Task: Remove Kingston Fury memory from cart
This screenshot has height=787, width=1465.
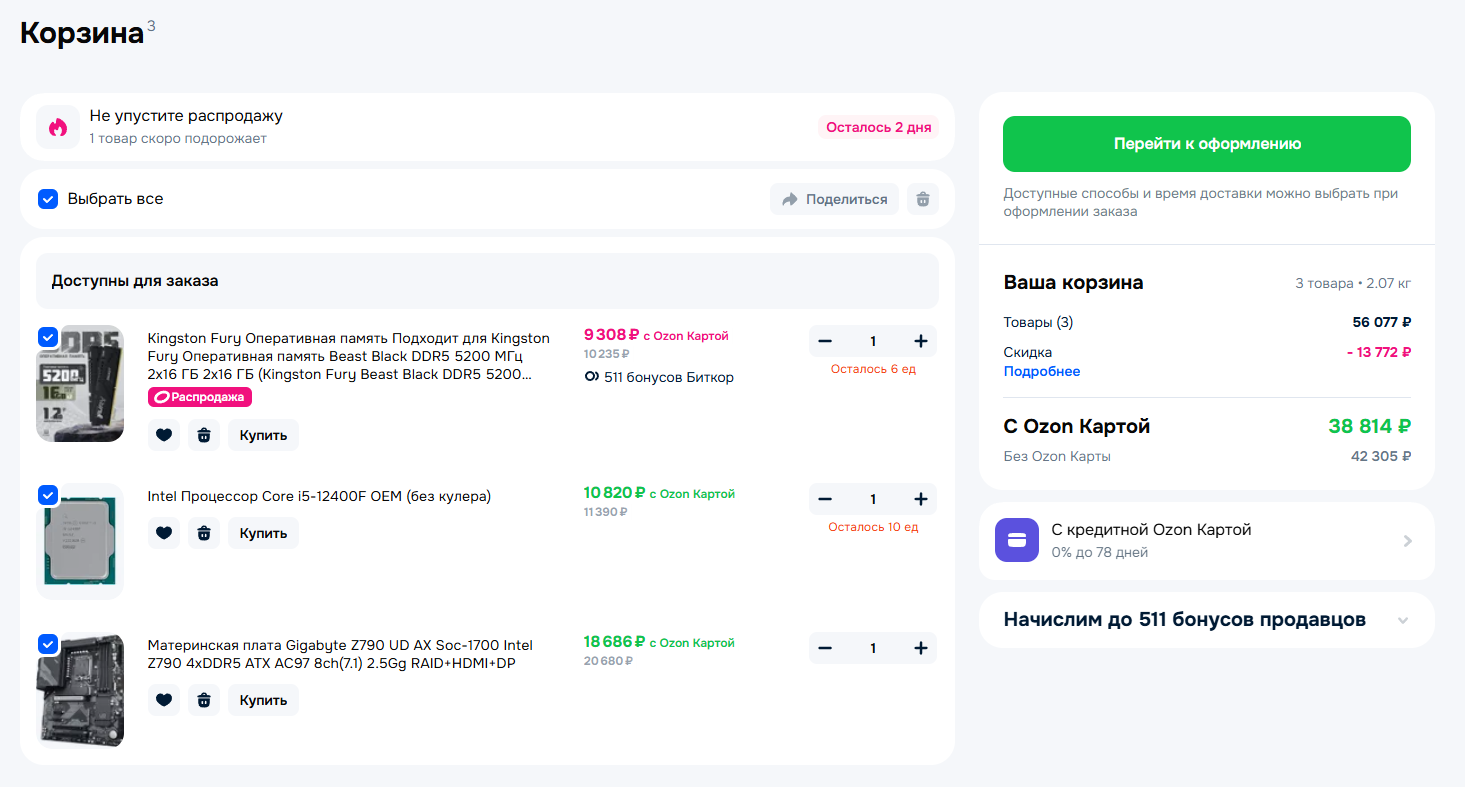Action: [x=204, y=435]
